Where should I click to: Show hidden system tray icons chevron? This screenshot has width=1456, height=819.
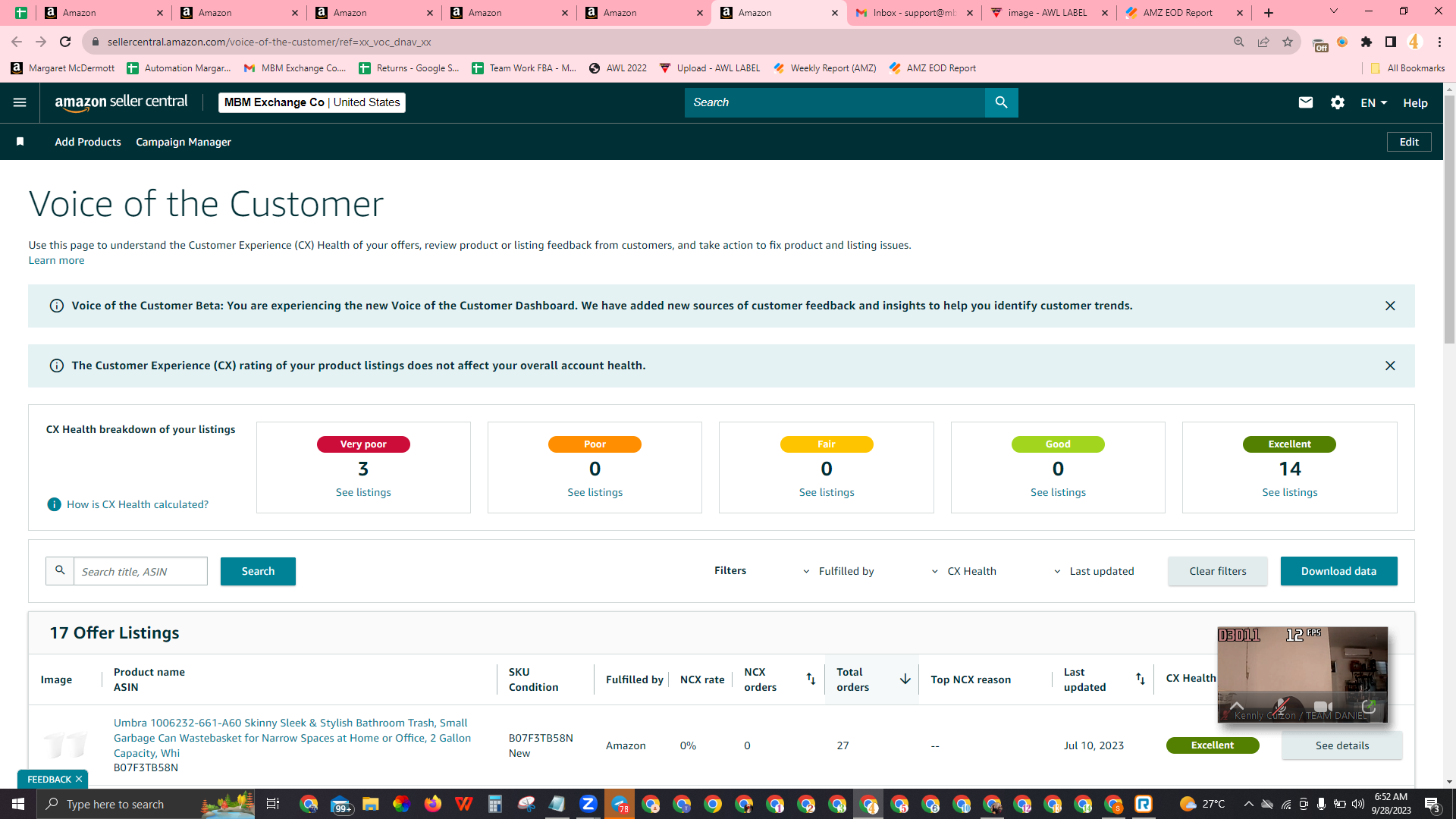(1248, 804)
